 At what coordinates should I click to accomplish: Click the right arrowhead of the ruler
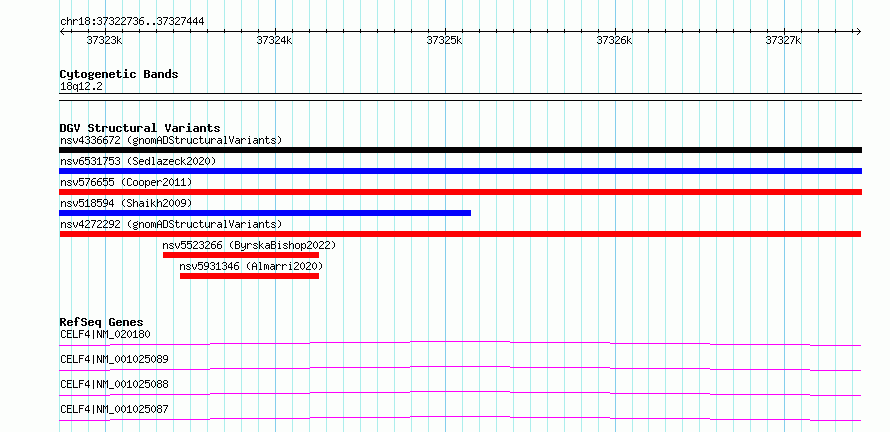(858, 32)
